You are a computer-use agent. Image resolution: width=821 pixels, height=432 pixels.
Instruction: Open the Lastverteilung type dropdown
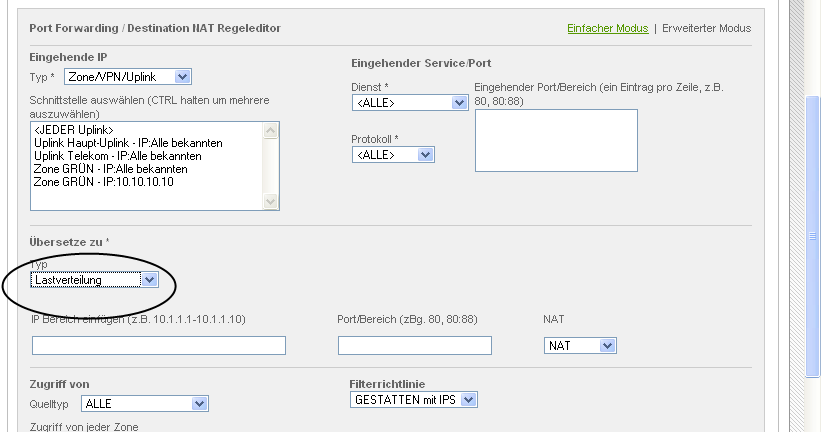[x=94, y=280]
